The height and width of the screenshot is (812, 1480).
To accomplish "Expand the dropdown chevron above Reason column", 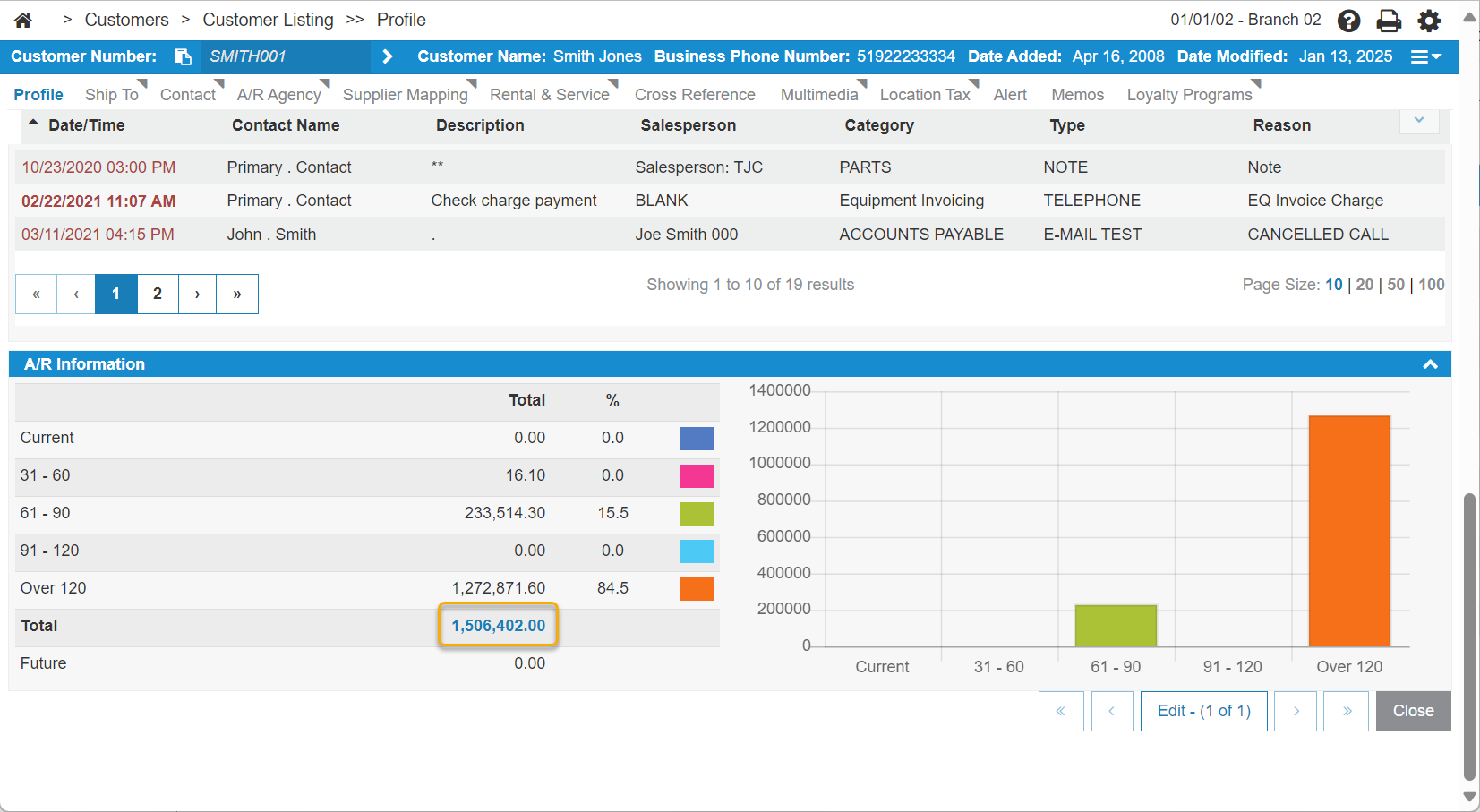I will tap(1419, 121).
